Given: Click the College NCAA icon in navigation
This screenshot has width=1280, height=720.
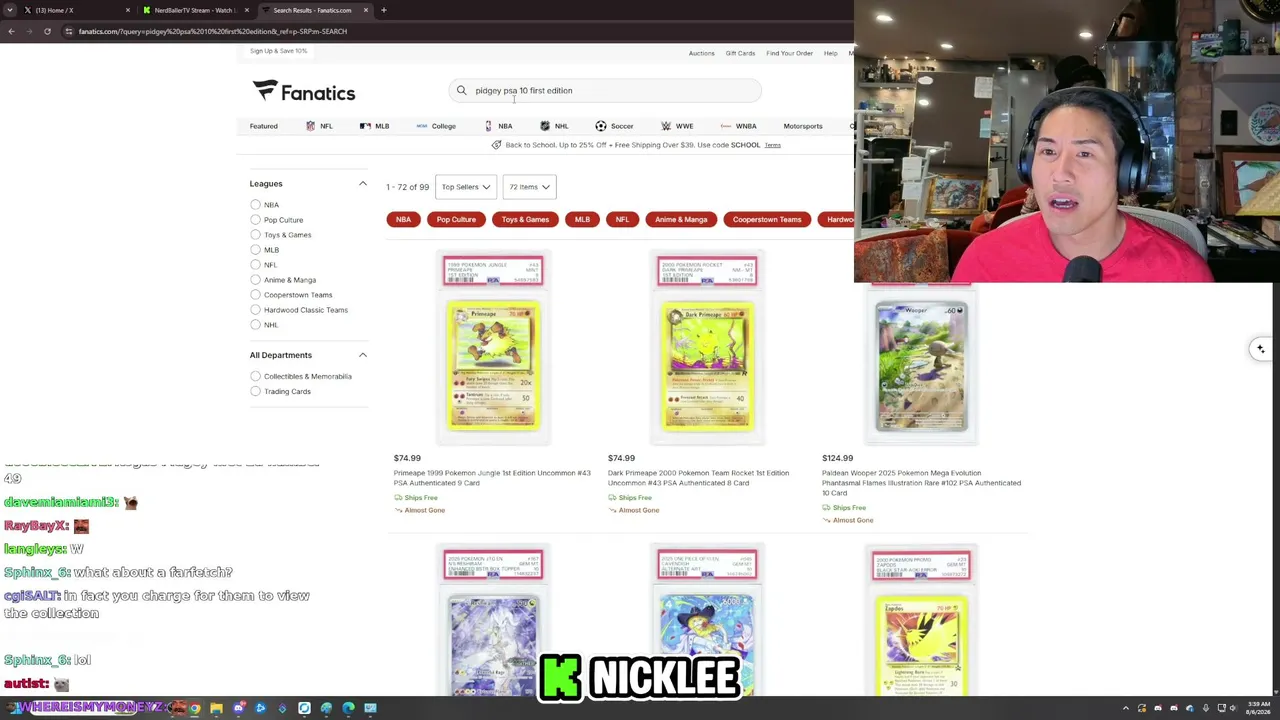Looking at the screenshot, I should [421, 126].
